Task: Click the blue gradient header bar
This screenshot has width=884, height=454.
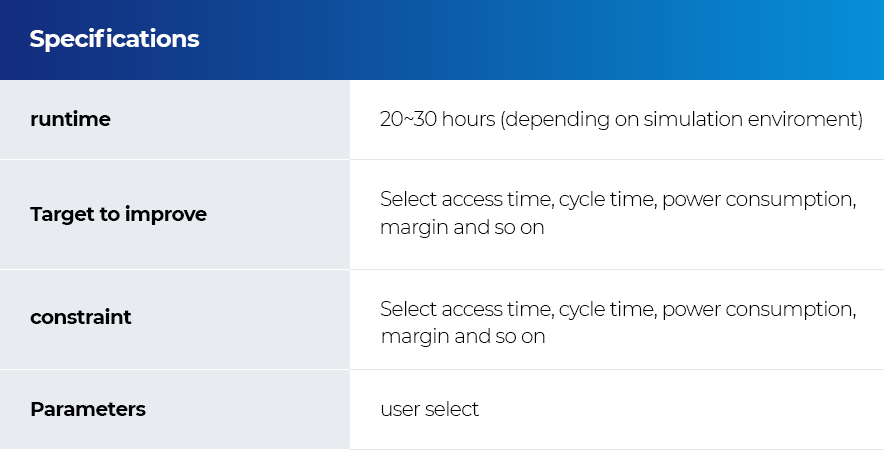Action: tap(442, 39)
